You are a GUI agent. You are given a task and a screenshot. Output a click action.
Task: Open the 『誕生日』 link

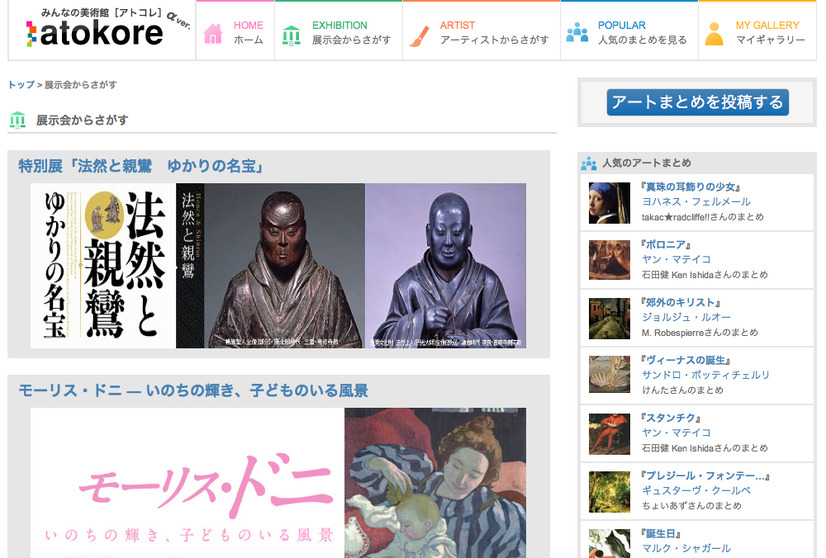661,534
